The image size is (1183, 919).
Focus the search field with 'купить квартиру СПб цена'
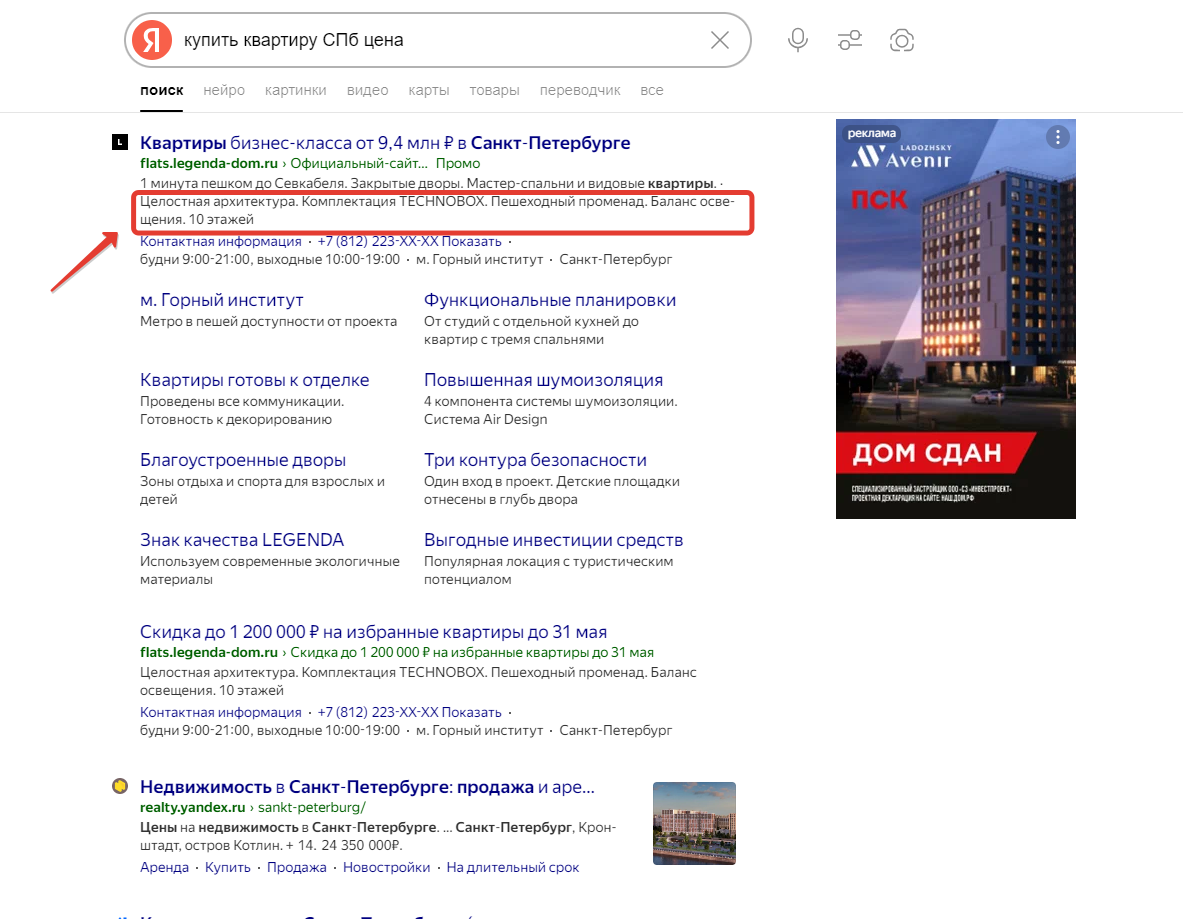[438, 40]
